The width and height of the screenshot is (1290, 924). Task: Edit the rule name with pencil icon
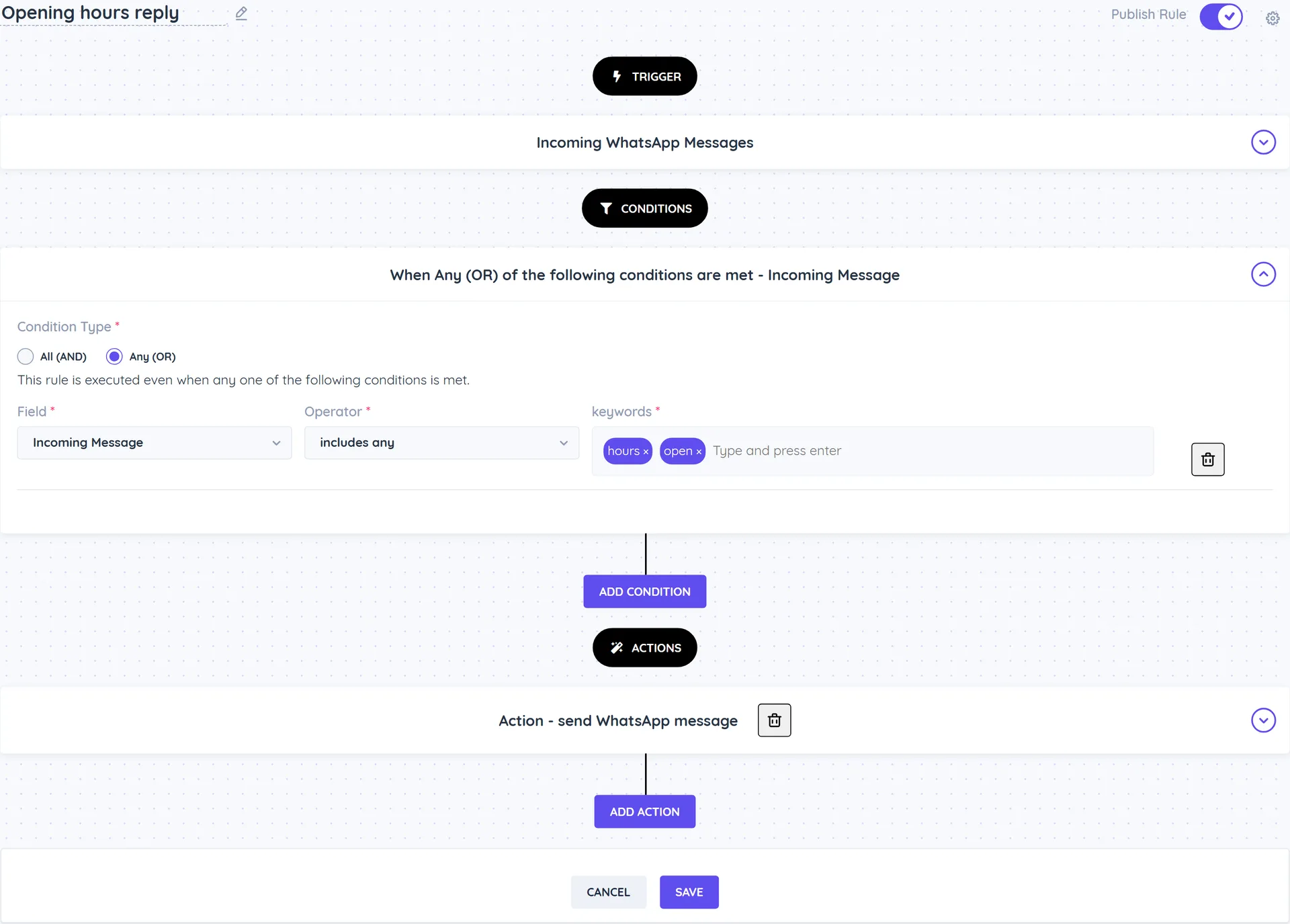click(x=241, y=13)
